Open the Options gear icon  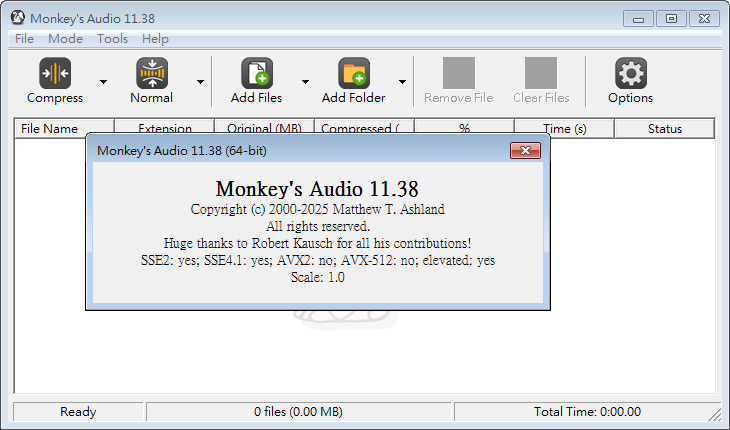(x=631, y=73)
